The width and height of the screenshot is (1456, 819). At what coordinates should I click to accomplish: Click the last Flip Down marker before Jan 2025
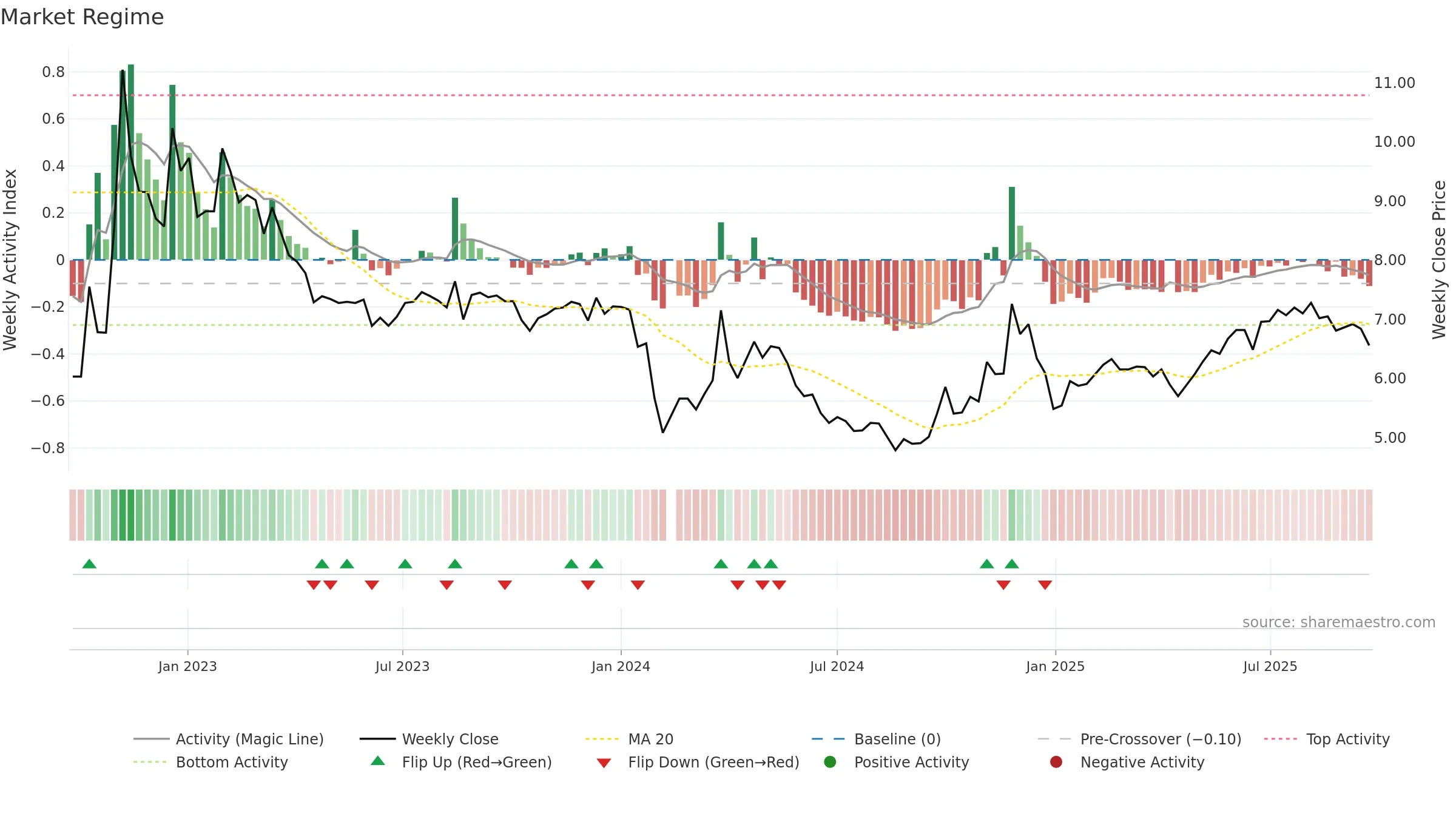coord(1045,585)
